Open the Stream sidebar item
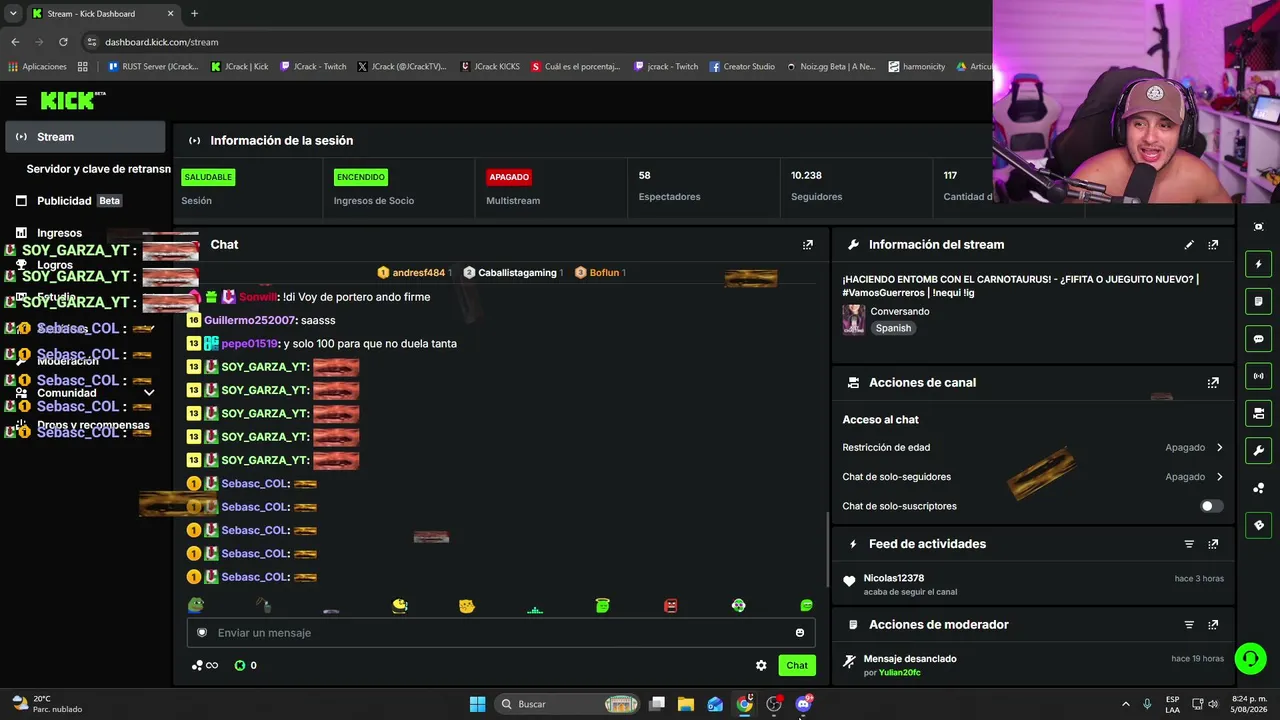 85,137
